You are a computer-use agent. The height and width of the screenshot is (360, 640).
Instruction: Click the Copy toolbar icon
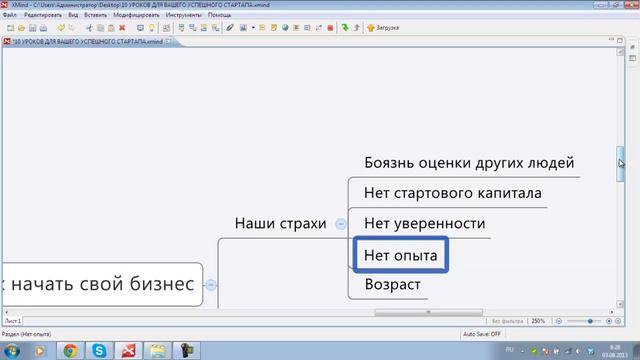click(100, 28)
